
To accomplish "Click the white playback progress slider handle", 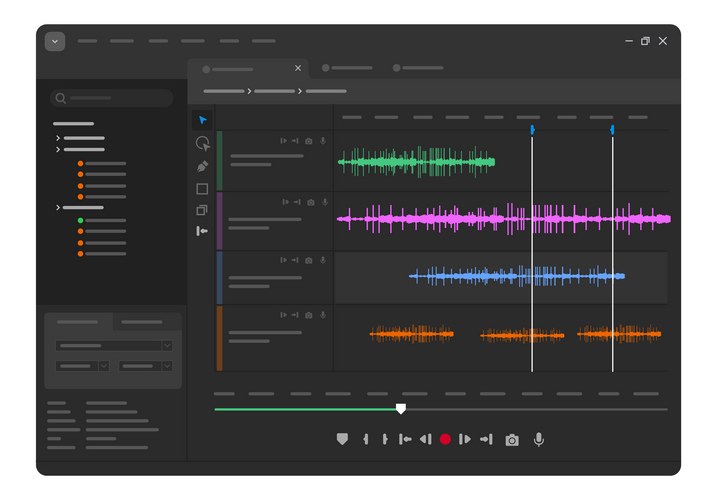I will 401,408.
